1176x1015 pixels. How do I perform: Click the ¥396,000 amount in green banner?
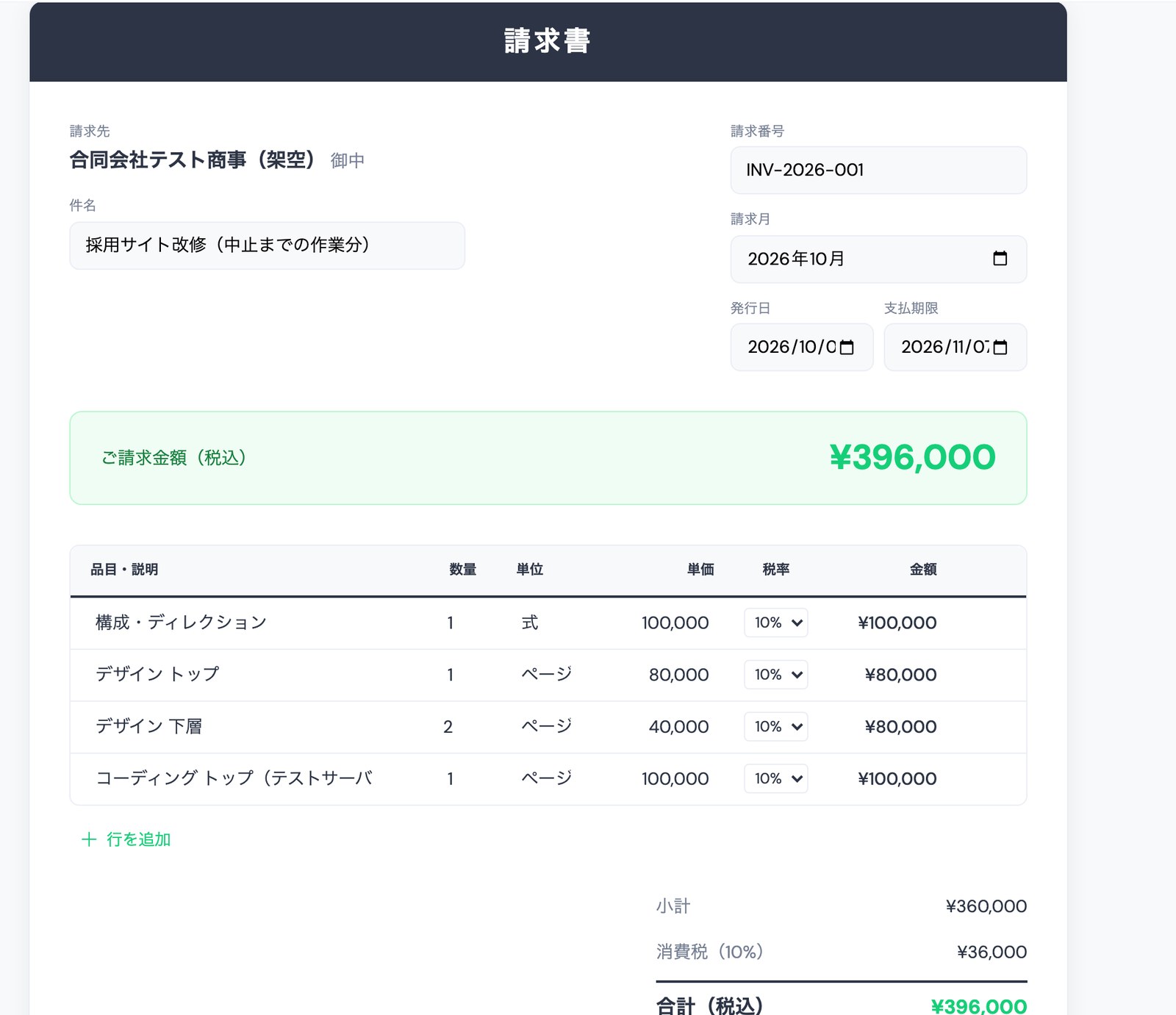(x=912, y=457)
